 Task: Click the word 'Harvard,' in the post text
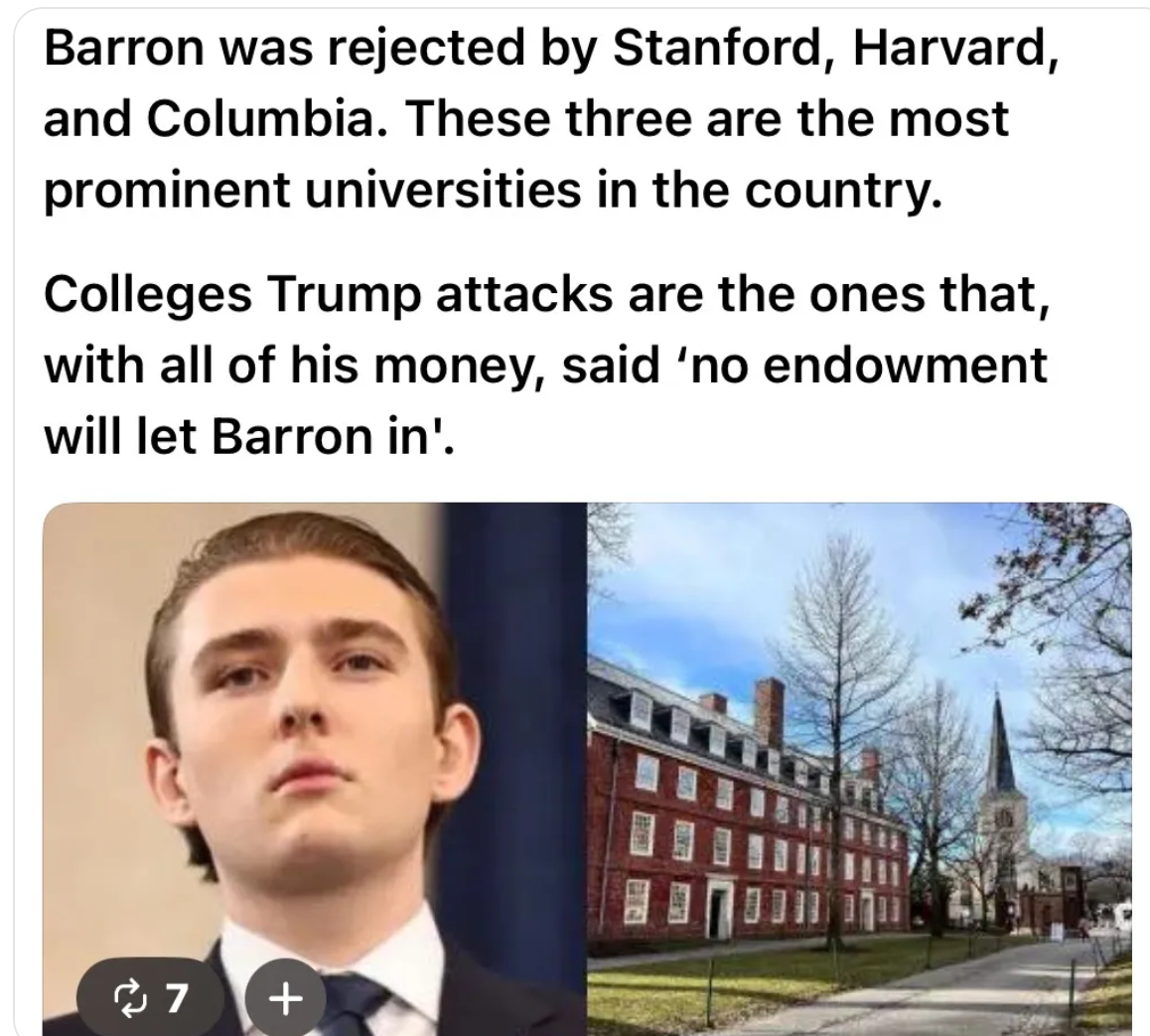(955, 47)
